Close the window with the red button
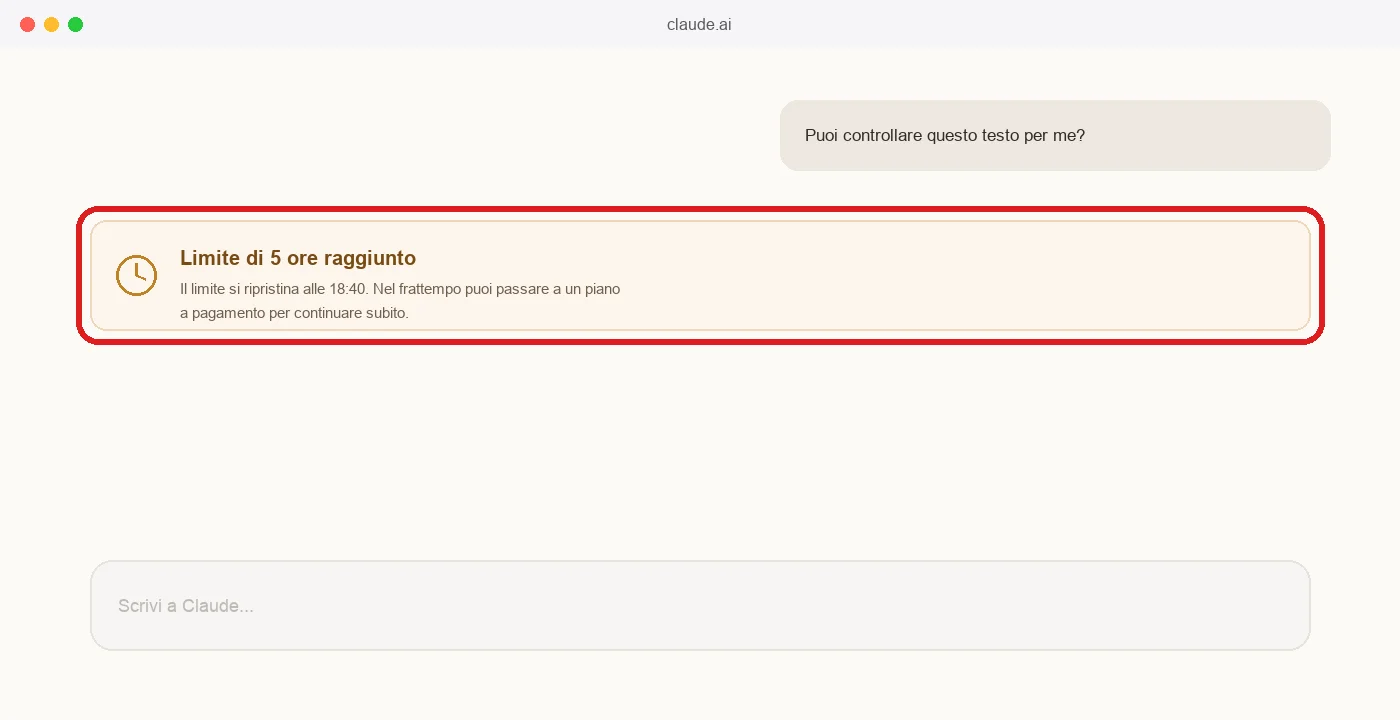This screenshot has width=1400, height=720. [x=27, y=24]
